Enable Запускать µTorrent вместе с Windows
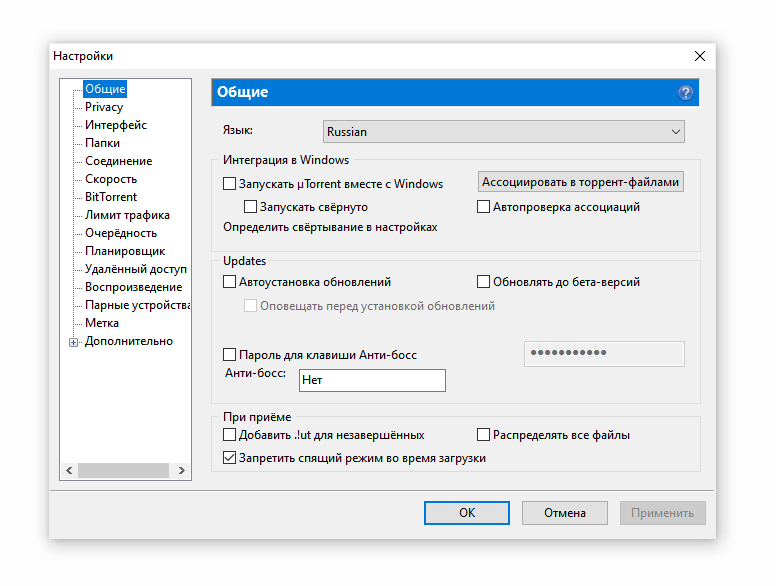Image resolution: width=776 pixels, height=586 pixels. [230, 184]
